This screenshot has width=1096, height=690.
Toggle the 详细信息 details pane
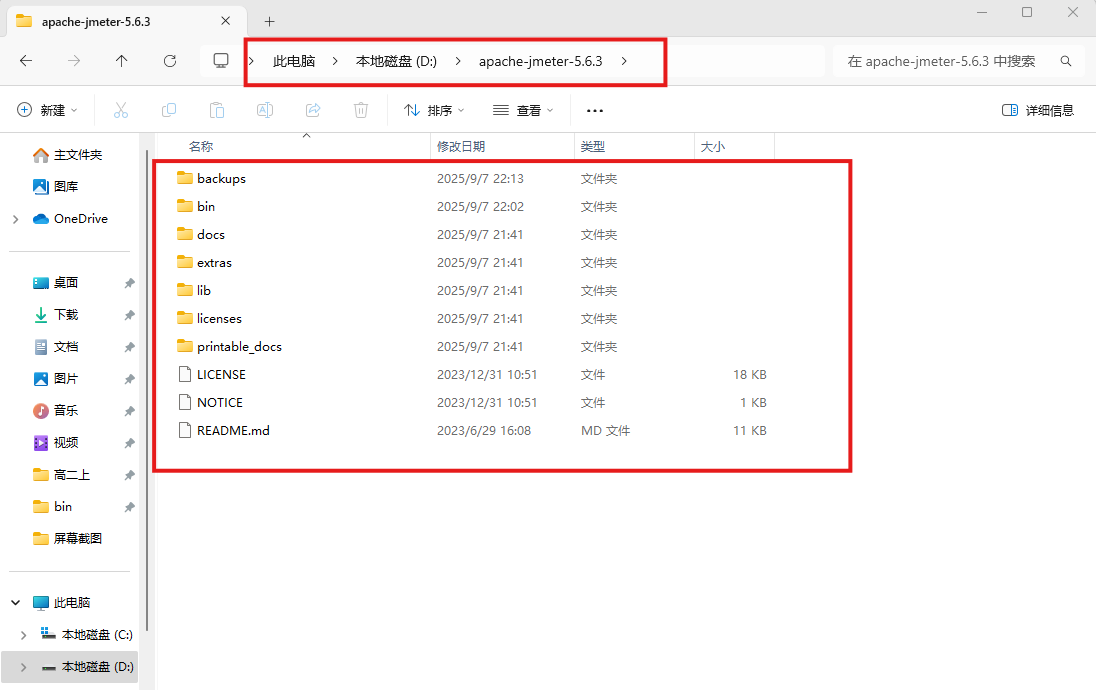pos(1037,110)
